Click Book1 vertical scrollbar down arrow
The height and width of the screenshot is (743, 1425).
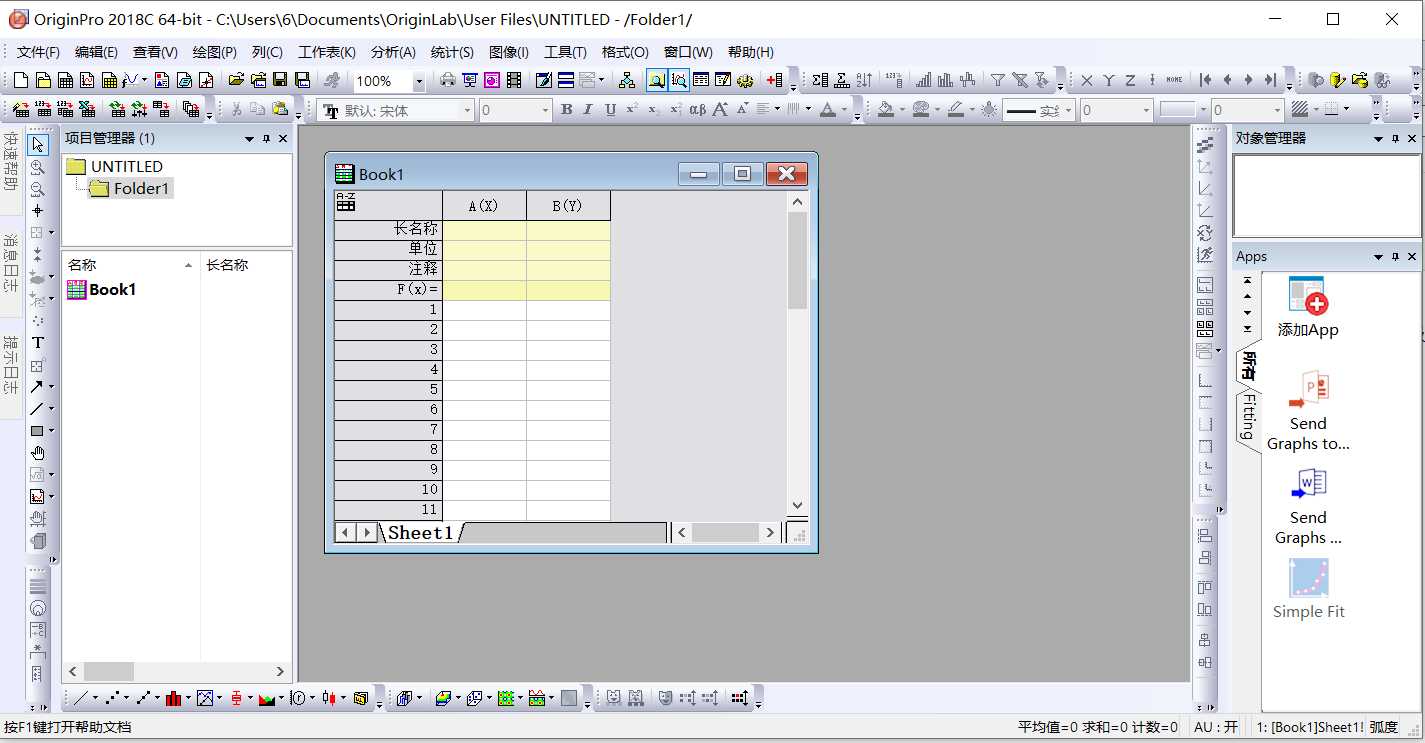tap(797, 506)
